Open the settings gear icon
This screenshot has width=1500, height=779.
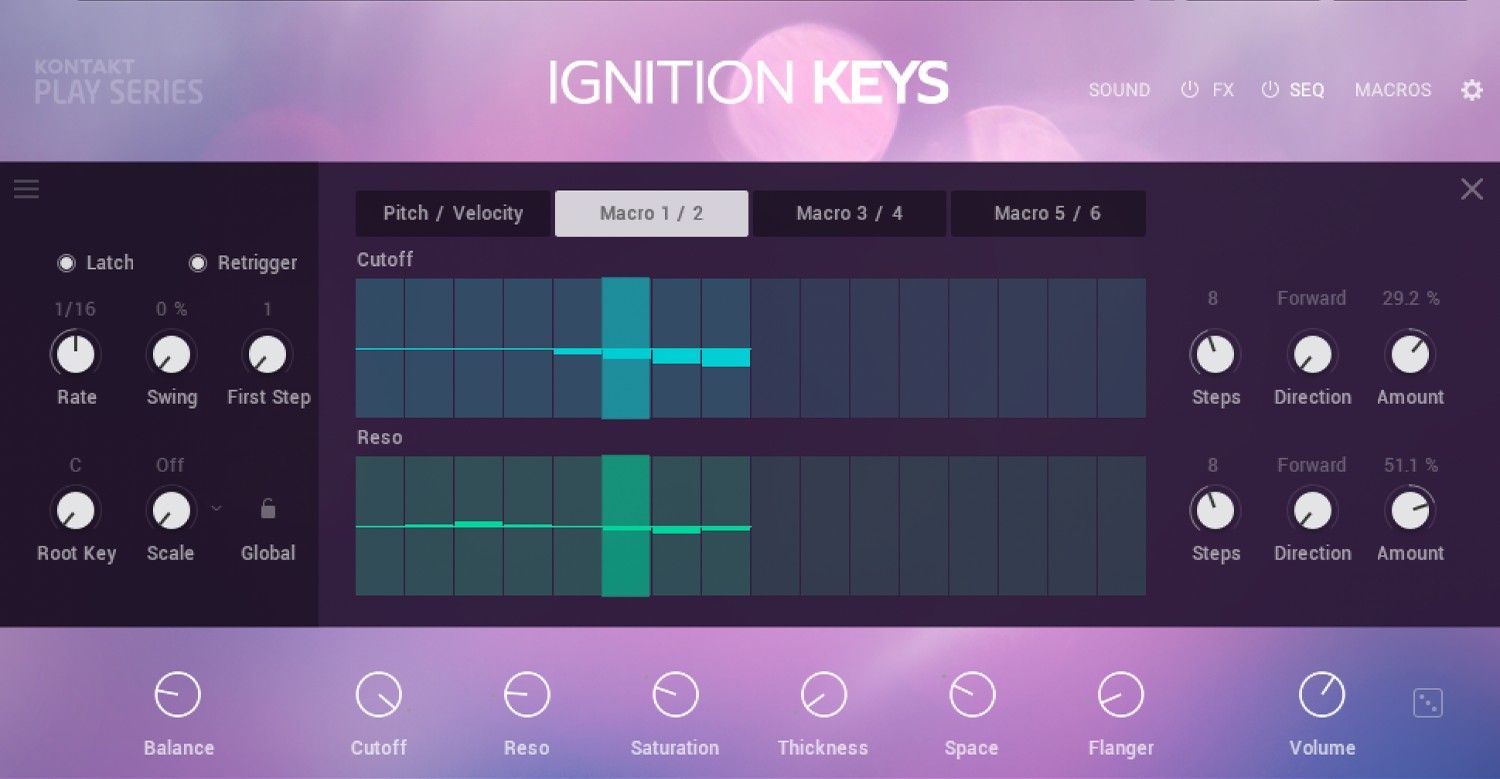[x=1471, y=90]
